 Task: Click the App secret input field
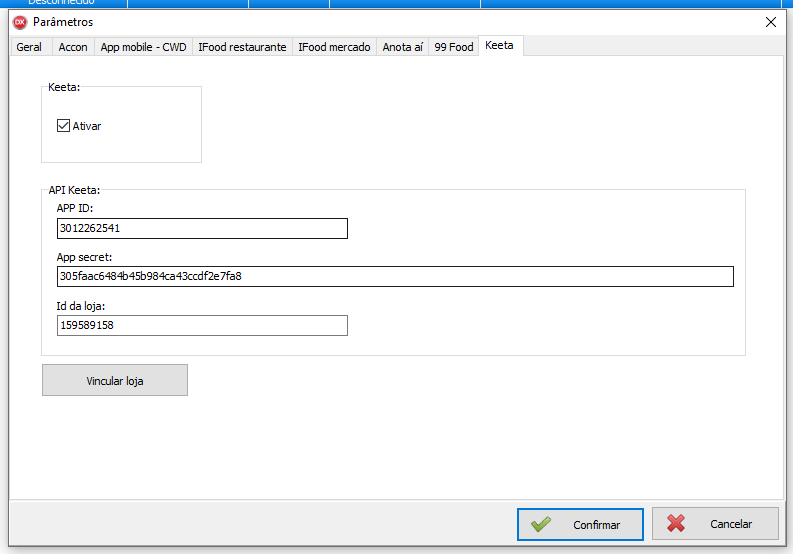(x=395, y=276)
